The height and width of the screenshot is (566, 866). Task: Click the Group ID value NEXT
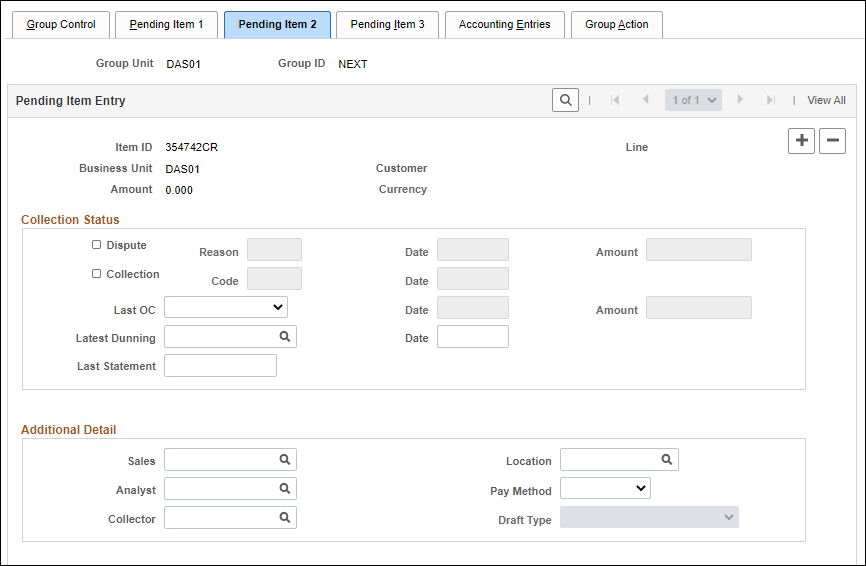[x=353, y=64]
